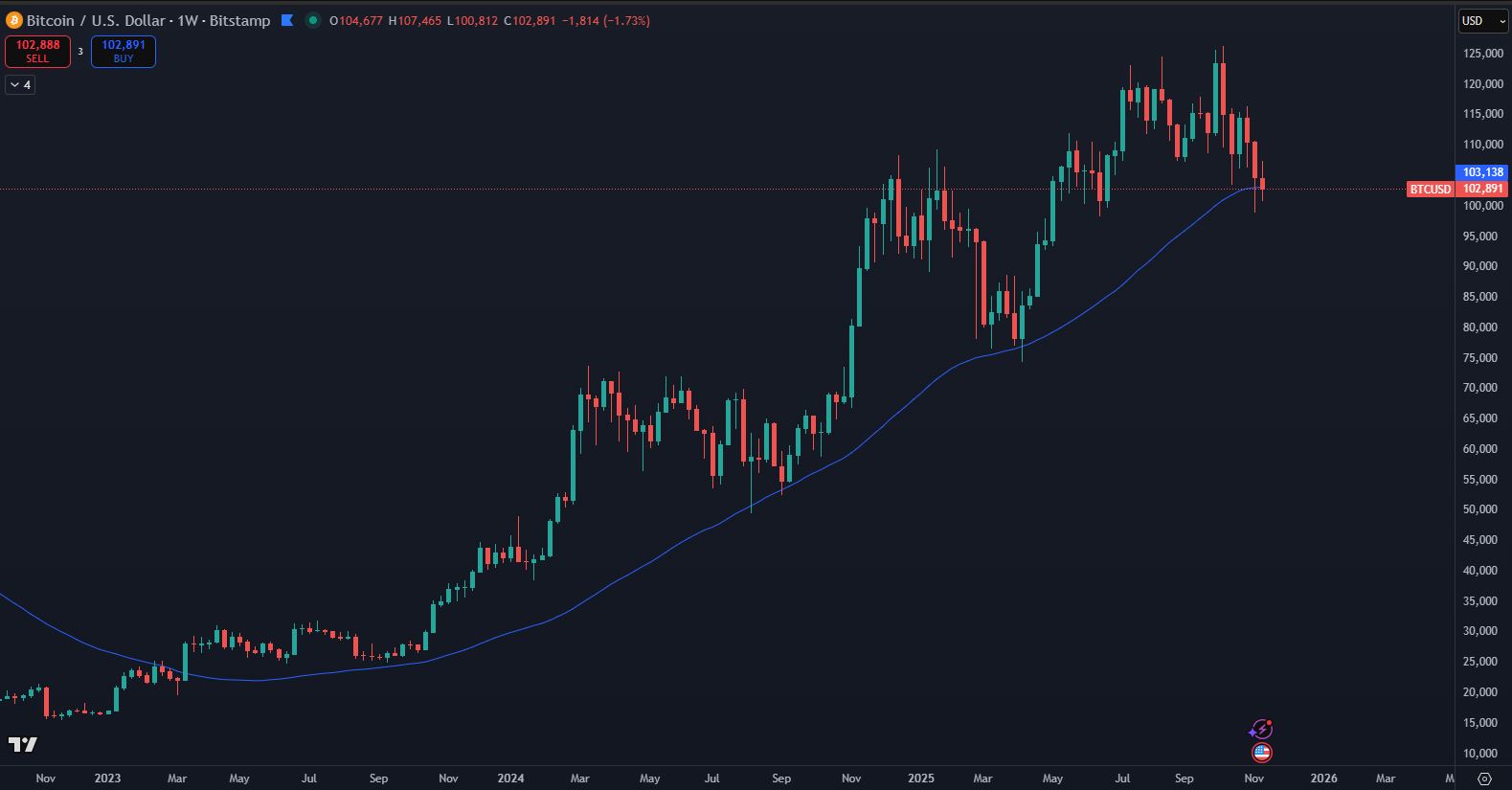Open chart settings hexagon icon

point(1484,779)
